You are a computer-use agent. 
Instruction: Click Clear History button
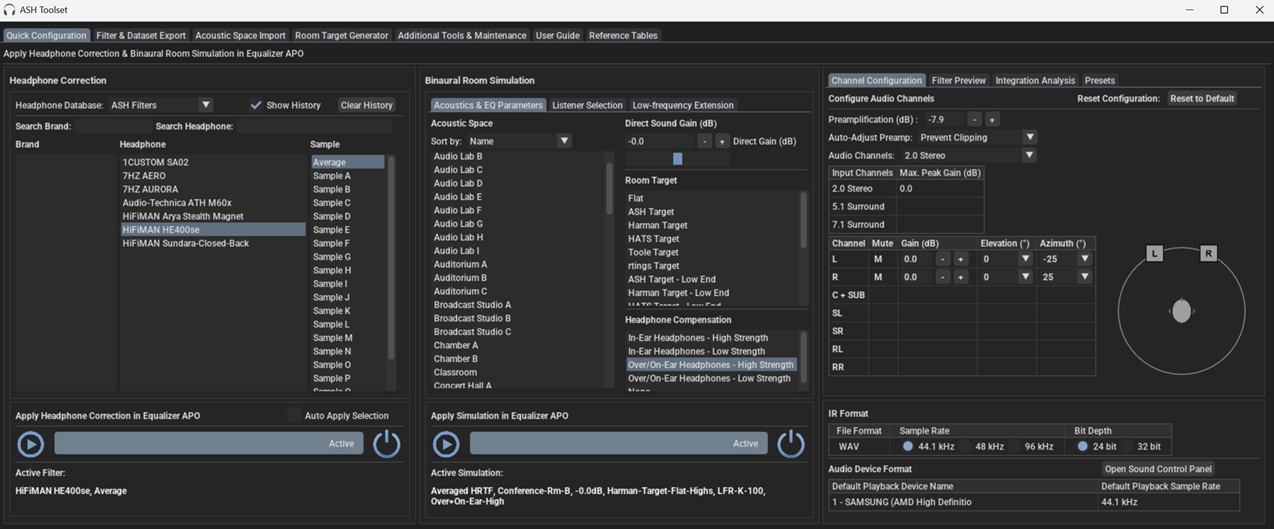coord(366,105)
